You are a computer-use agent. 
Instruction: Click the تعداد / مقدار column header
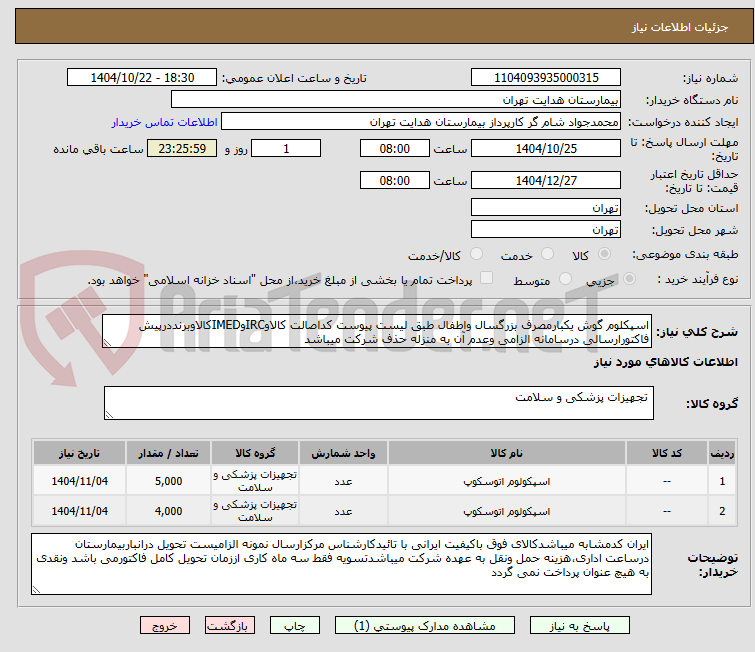(x=169, y=453)
